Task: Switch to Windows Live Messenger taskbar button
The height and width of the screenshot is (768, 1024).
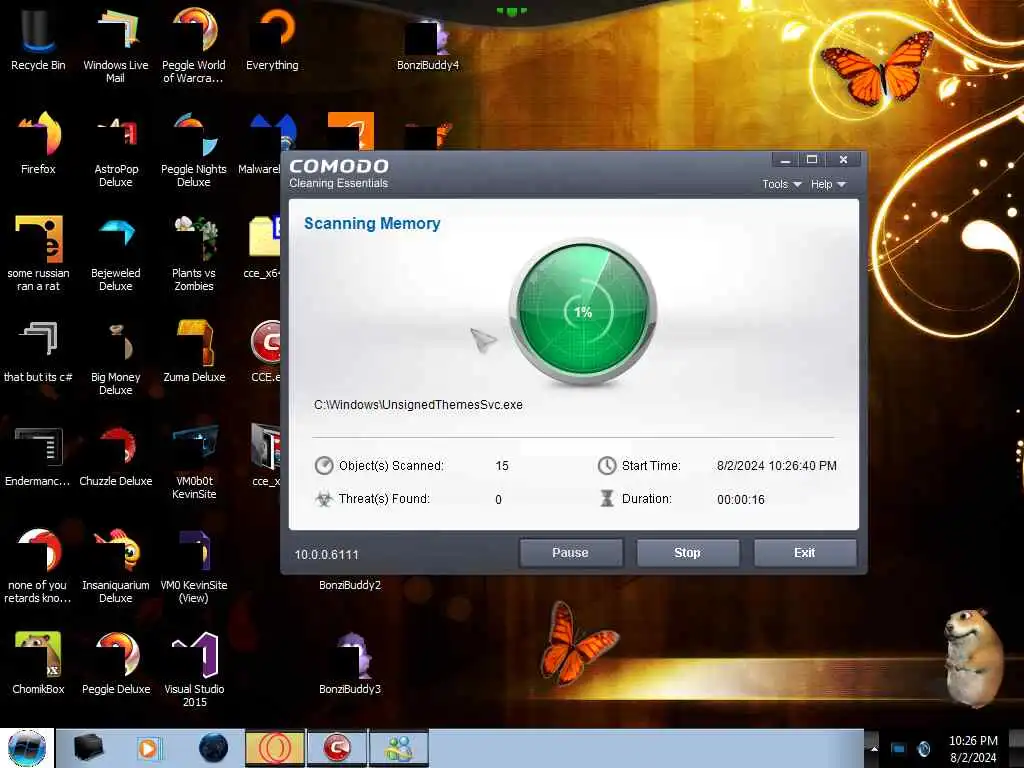Action: tap(399, 748)
